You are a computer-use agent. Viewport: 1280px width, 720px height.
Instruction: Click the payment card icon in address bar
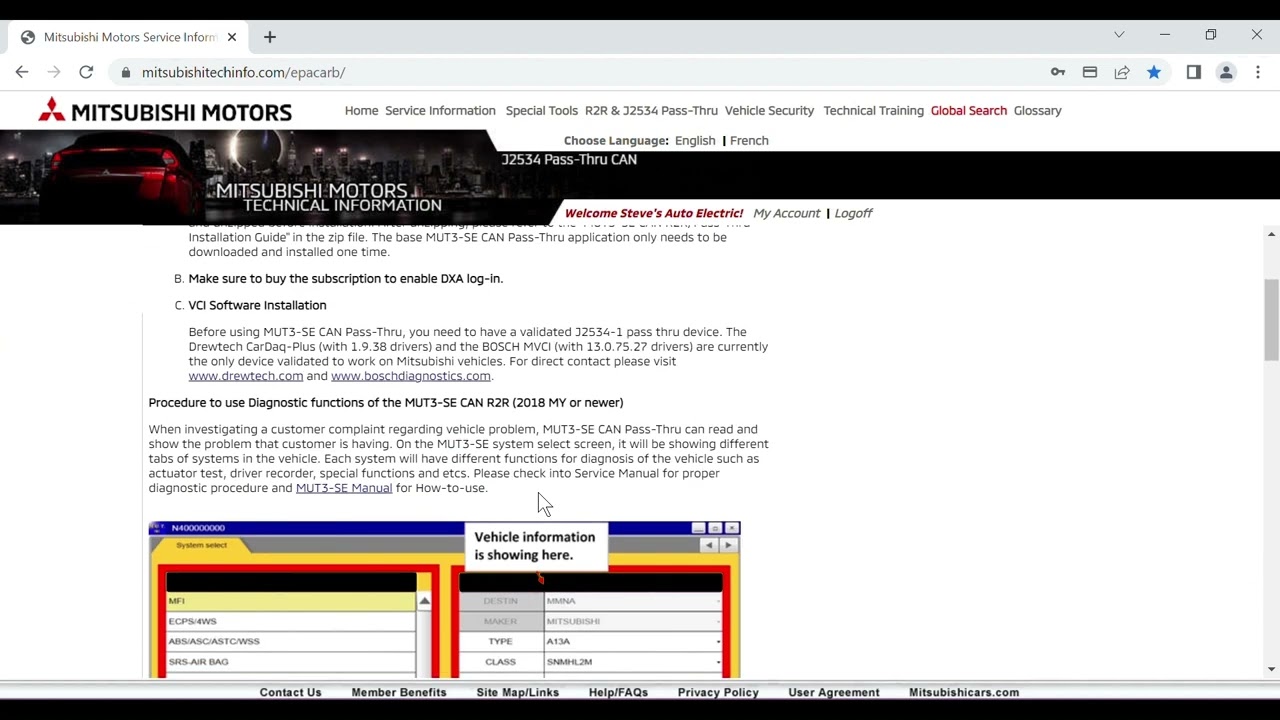pyautogui.click(x=1090, y=72)
